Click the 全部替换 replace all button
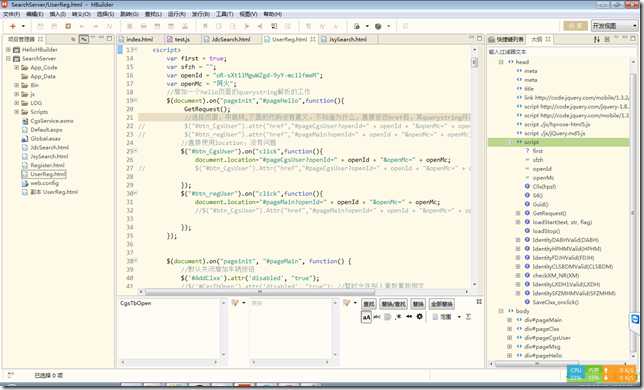Screen dimensions: 644x390 coord(442,304)
